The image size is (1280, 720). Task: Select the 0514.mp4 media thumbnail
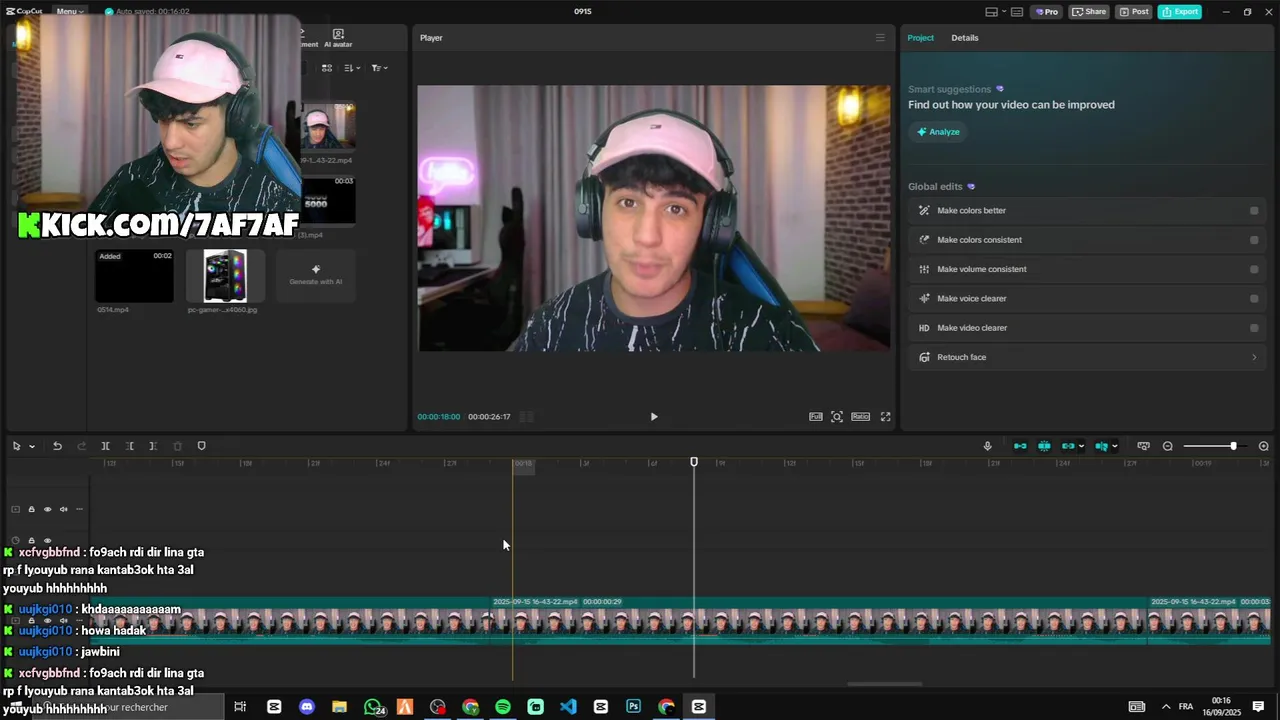pos(134,276)
